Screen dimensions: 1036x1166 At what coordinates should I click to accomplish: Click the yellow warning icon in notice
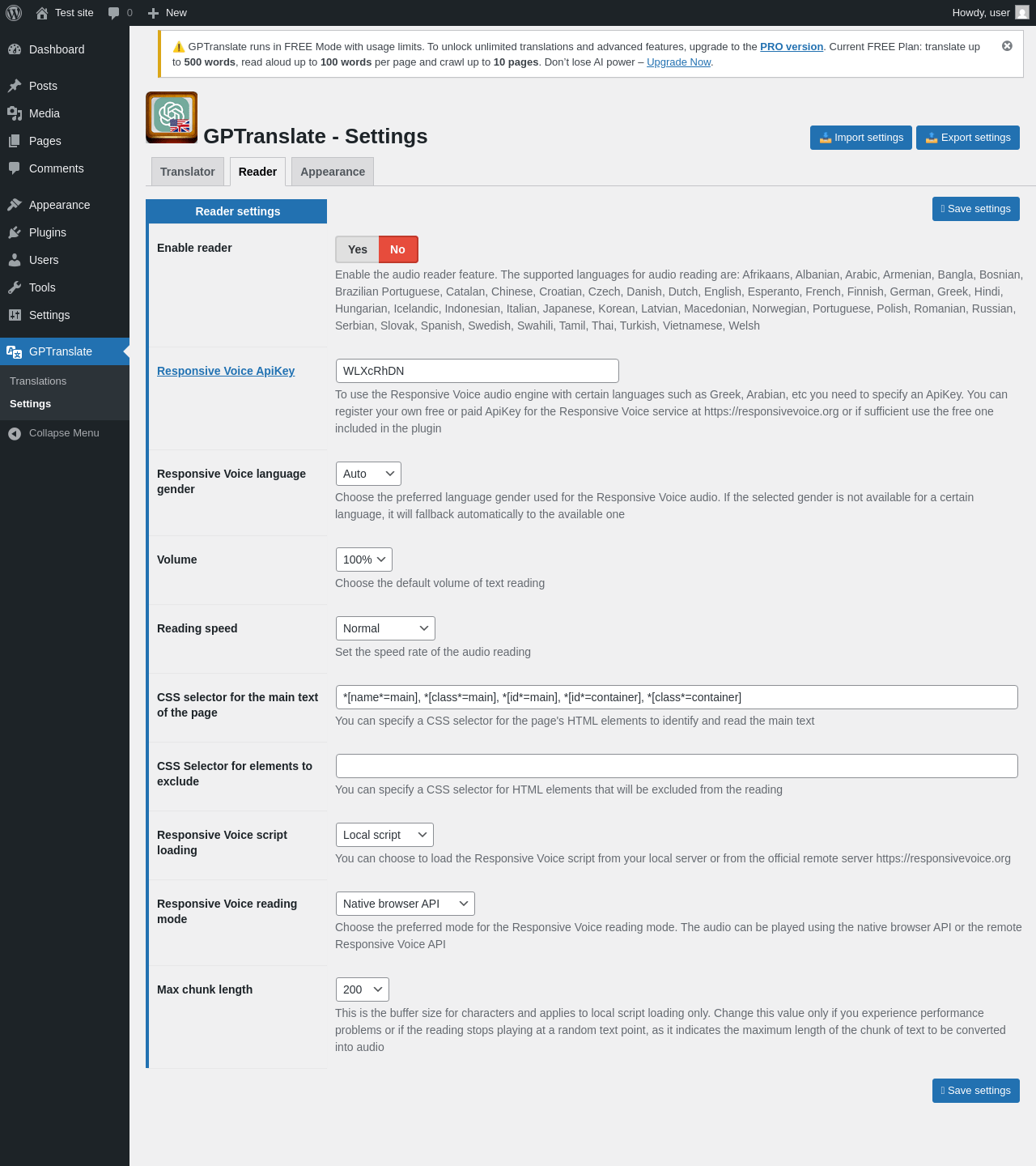179,47
